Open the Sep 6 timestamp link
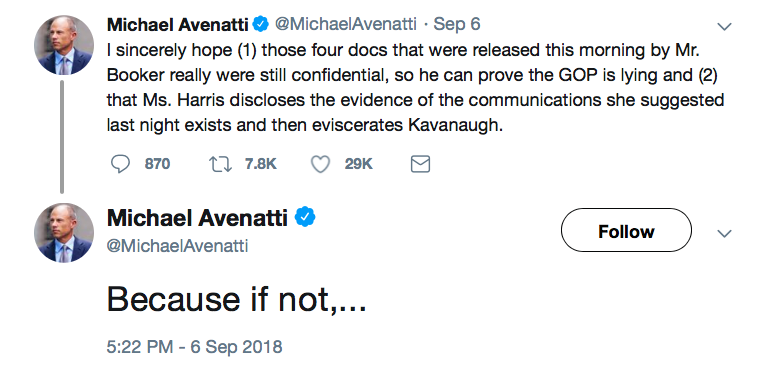Screen dimensions: 779x371 (457, 24)
